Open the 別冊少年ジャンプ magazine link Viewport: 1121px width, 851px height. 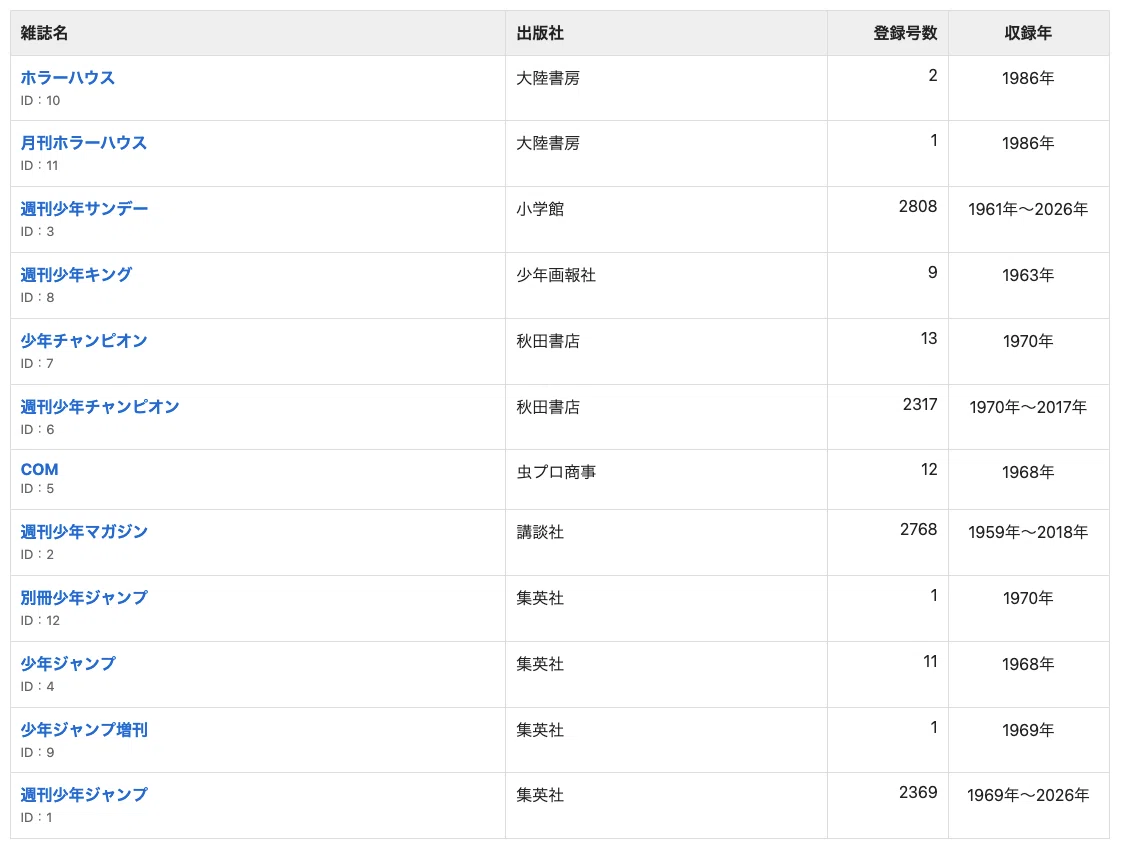pos(84,597)
